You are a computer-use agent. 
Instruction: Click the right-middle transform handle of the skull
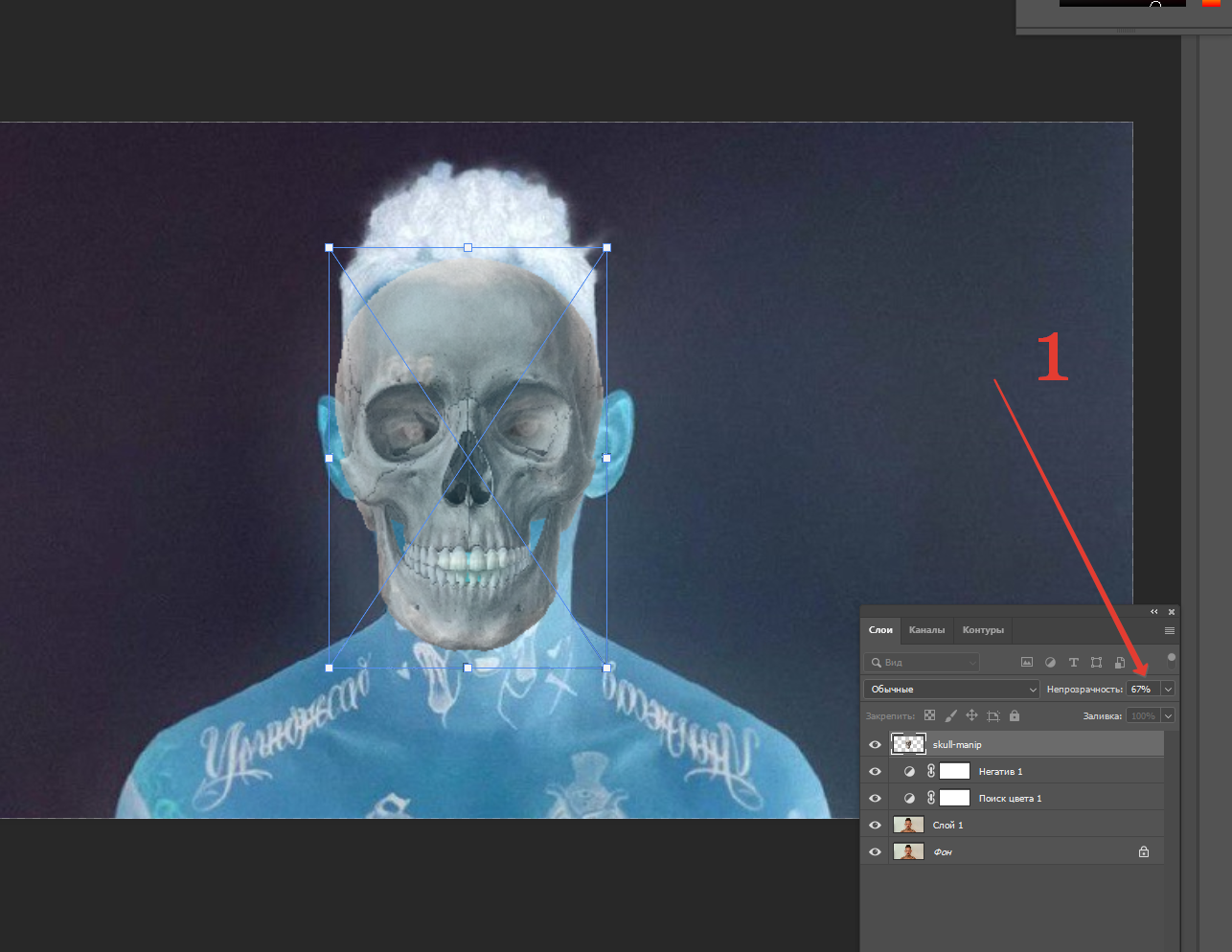(x=606, y=458)
